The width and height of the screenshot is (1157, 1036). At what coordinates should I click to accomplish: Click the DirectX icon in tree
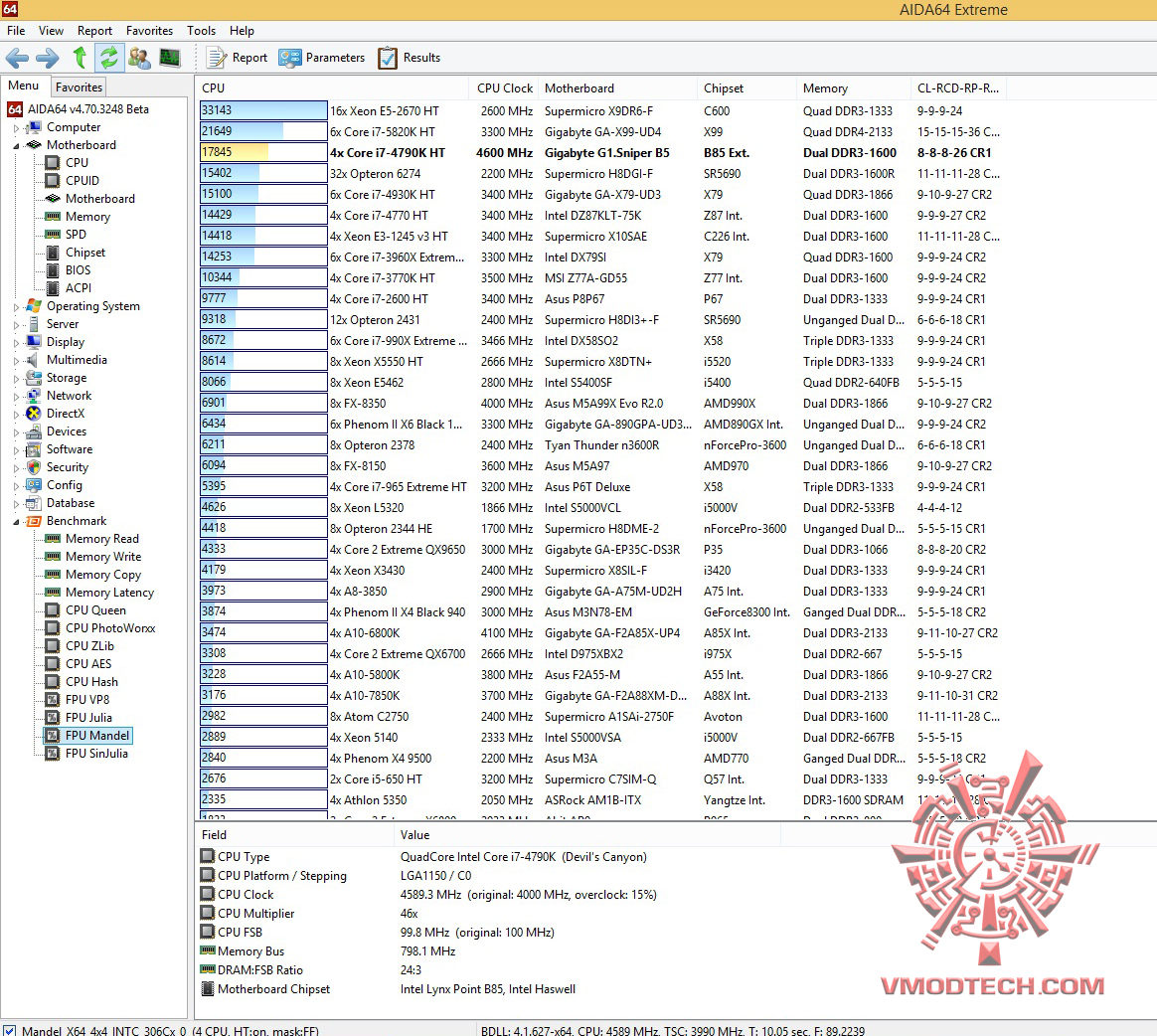pyautogui.click(x=33, y=414)
